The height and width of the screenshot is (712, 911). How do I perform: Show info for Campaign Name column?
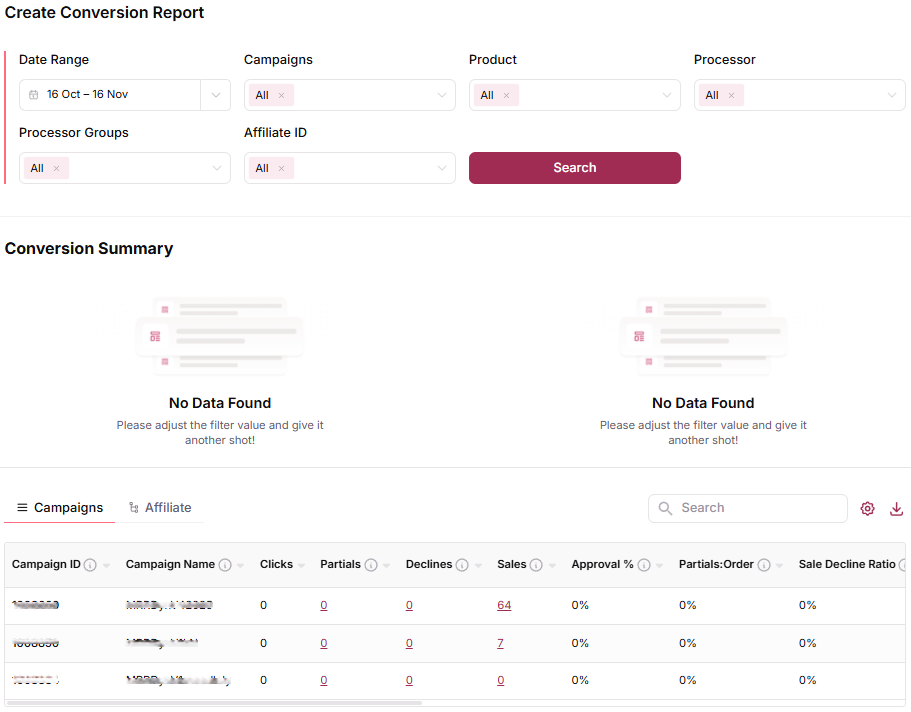225,565
